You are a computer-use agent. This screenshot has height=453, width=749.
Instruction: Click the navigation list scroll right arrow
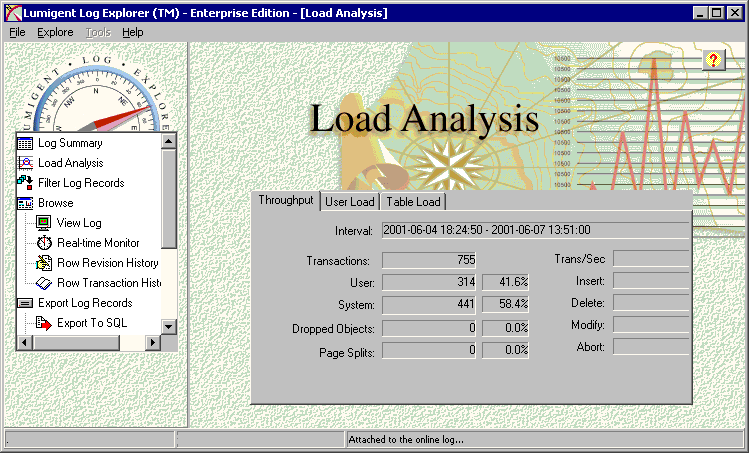point(152,342)
